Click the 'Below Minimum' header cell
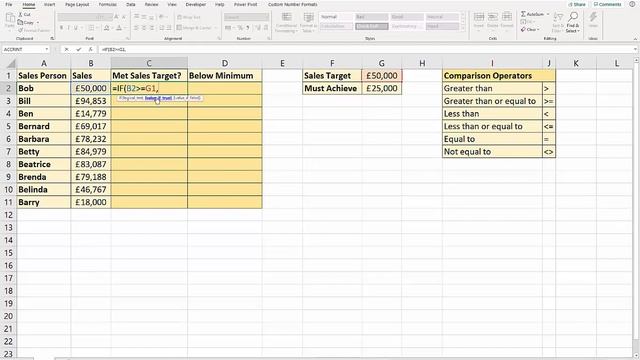Viewport: 640px width, 360px height. [224, 76]
